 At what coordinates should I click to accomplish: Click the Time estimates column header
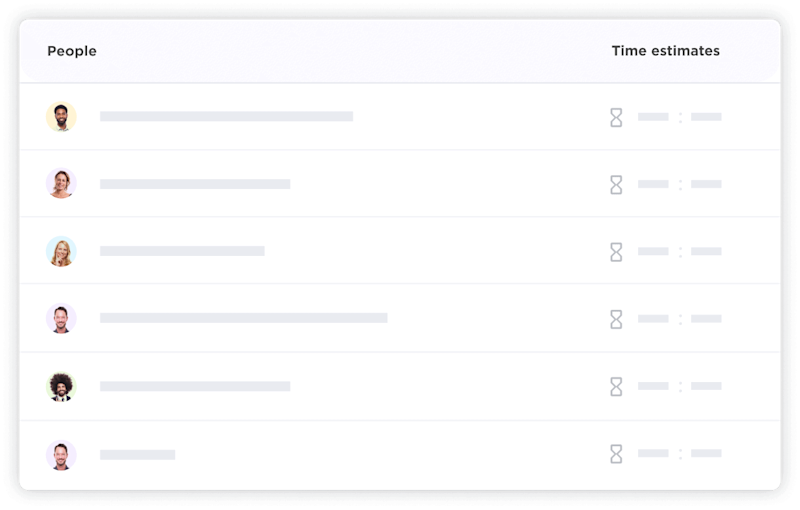666,50
